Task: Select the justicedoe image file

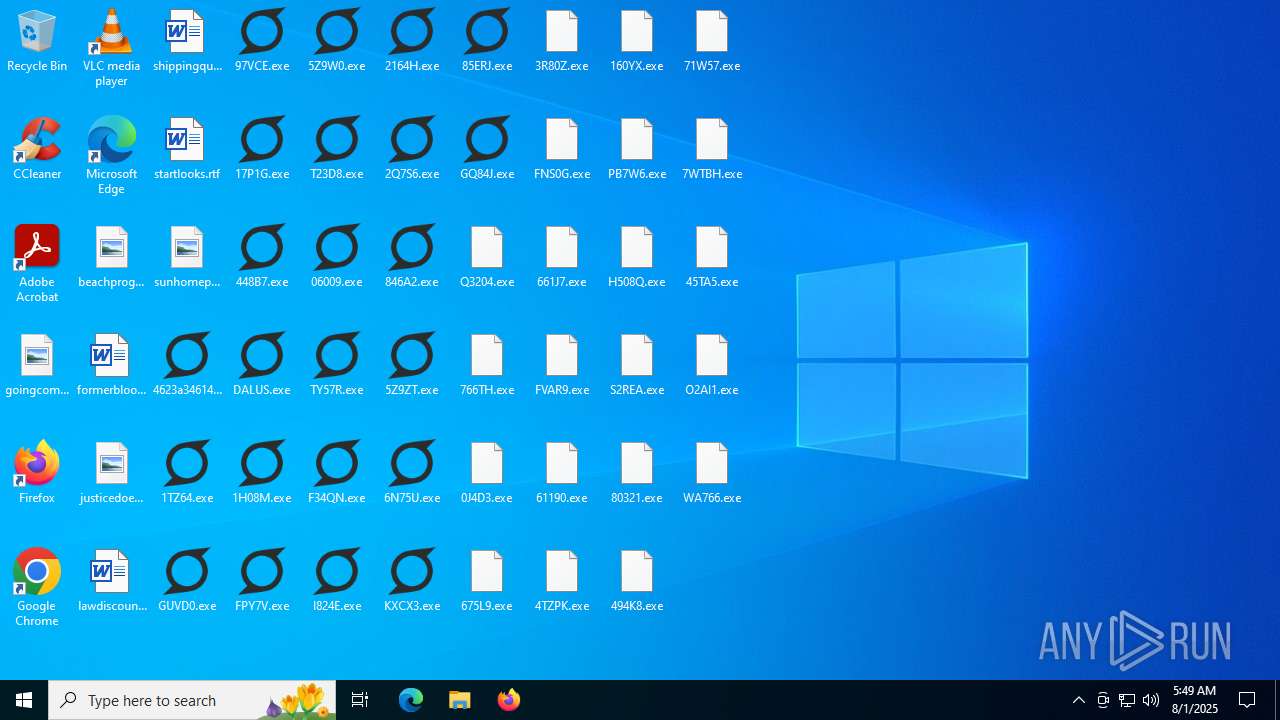Action: (112, 474)
